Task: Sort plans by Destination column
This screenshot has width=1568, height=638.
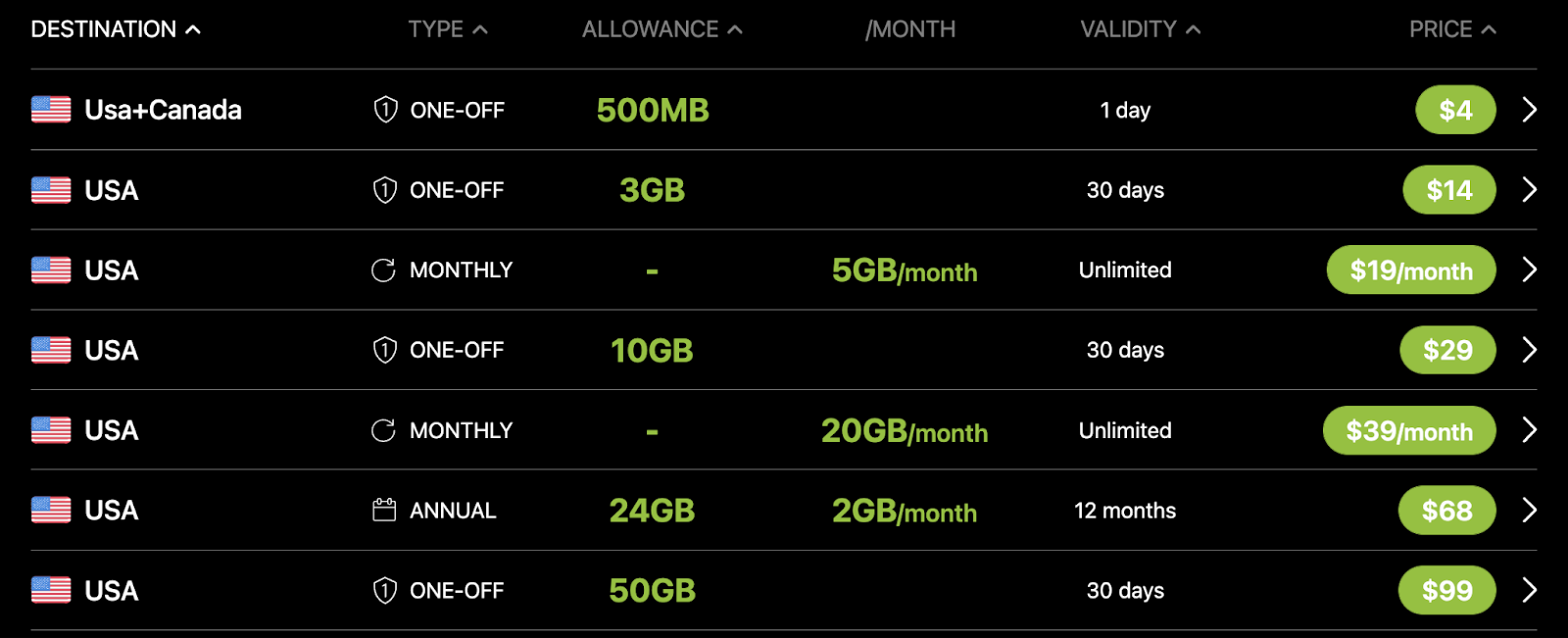Action: click(116, 29)
